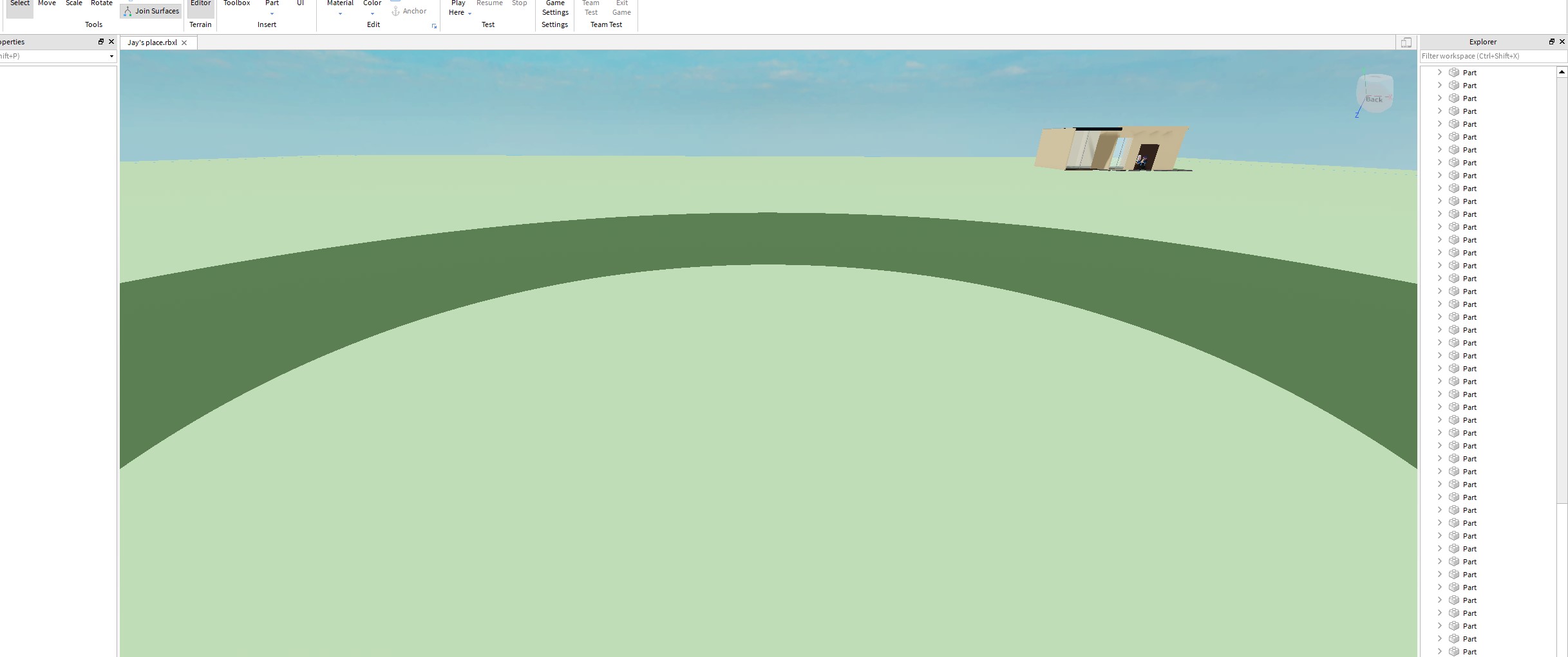Close the Properties panel
This screenshot has height=657, width=1568.
pos(111,42)
